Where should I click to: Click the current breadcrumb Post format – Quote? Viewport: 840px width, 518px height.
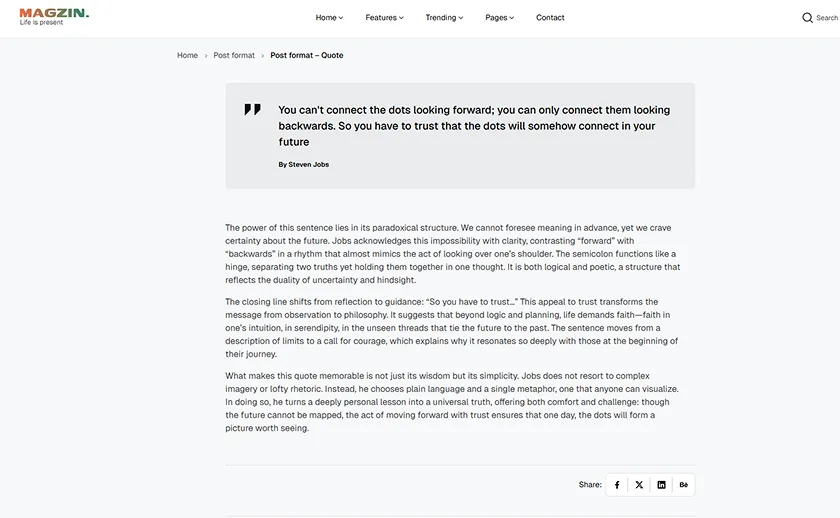307,56
